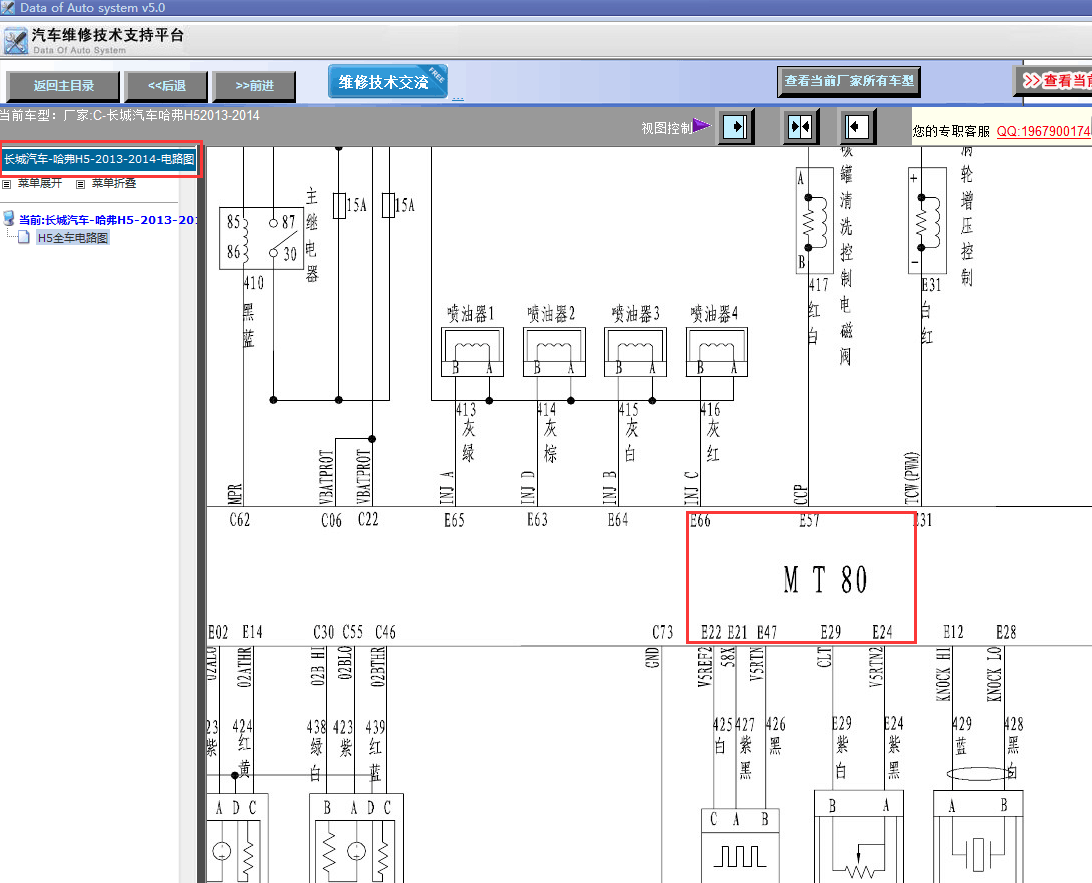Image resolution: width=1092 pixels, height=883 pixels.
Task: Click app icon in title bar
Action: tap(8, 8)
